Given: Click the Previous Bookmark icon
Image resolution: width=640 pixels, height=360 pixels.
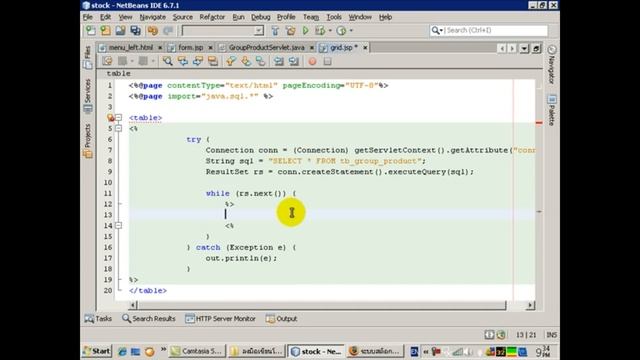Looking at the screenshot, I should pyautogui.click(x=231, y=61).
